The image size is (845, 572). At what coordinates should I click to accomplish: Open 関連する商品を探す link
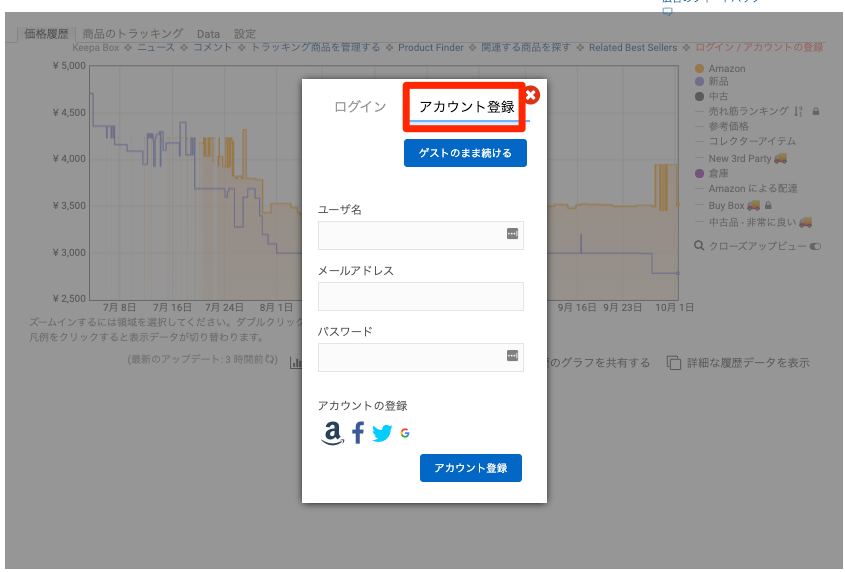[x=525, y=47]
